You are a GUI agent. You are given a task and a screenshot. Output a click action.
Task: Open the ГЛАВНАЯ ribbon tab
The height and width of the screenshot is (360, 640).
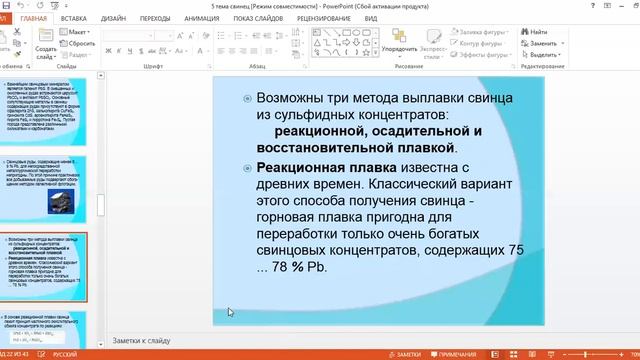click(x=33, y=18)
